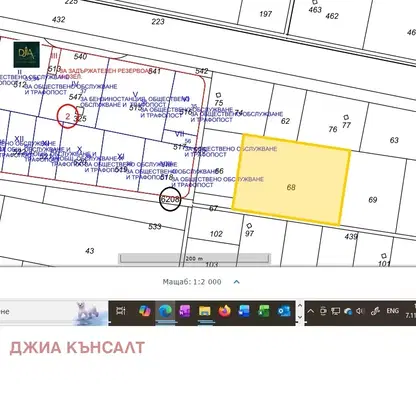
Task: Switch to the Microsoft Edge window
Action: [165, 311]
